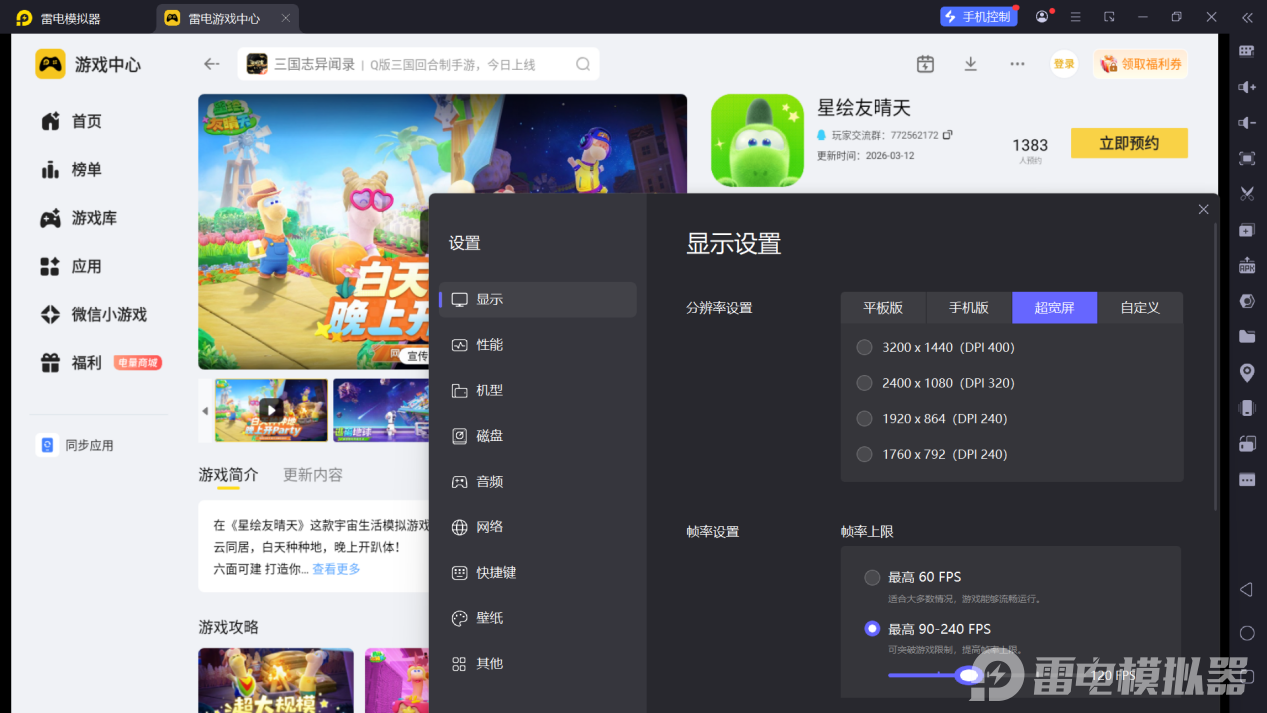Open the shared folder icon
The image size is (1267, 713).
[1246, 337]
